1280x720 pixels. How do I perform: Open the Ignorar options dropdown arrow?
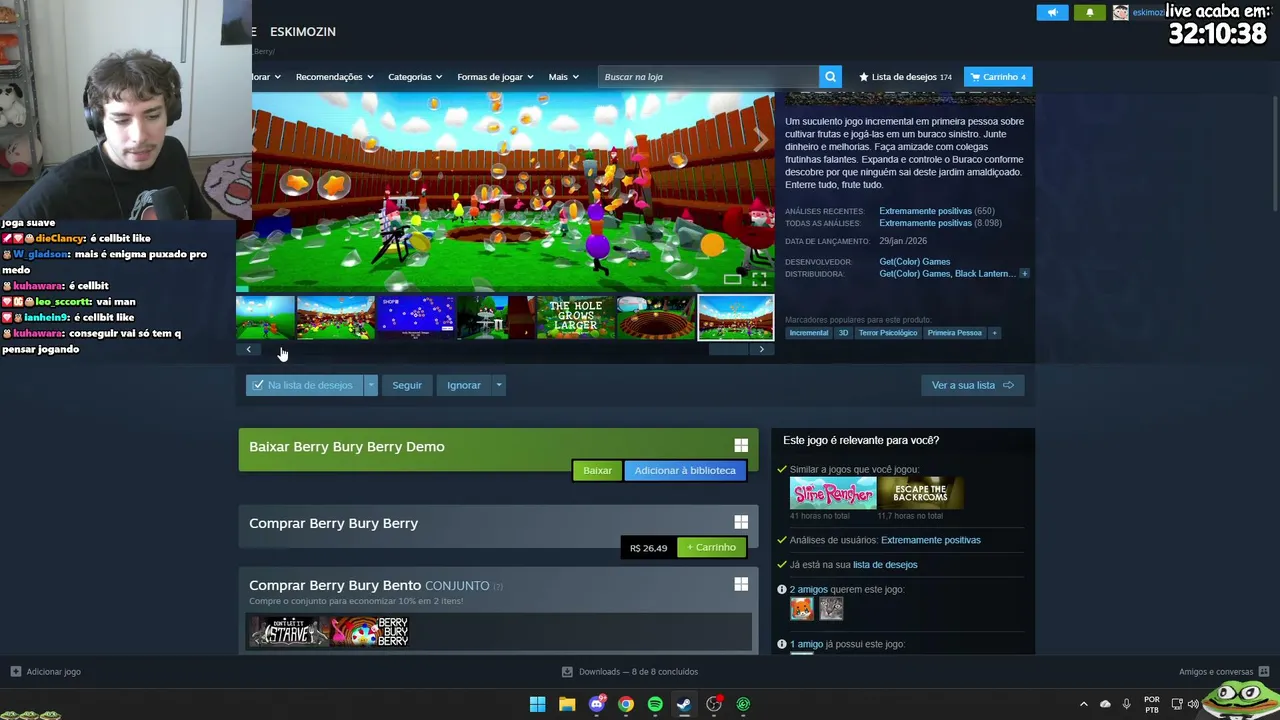[x=498, y=385]
